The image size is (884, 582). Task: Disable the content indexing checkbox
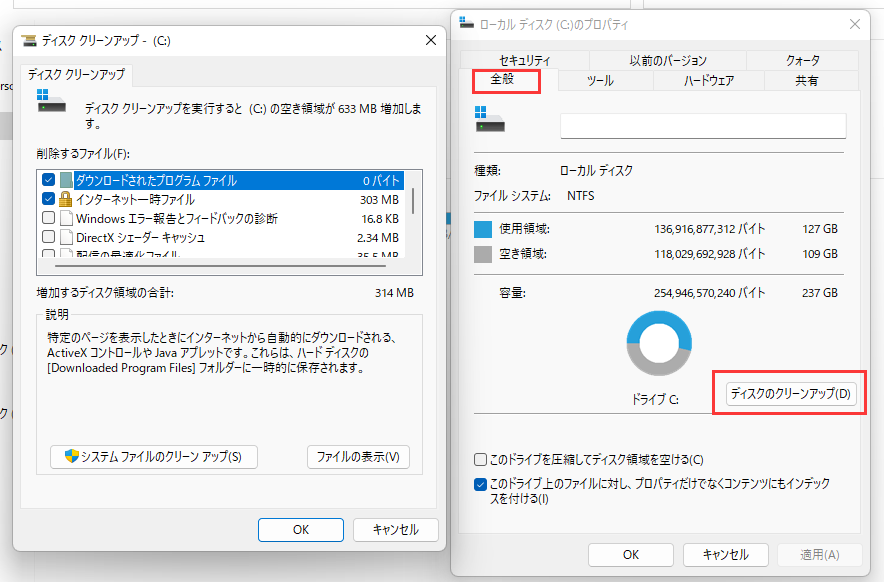tap(478, 483)
